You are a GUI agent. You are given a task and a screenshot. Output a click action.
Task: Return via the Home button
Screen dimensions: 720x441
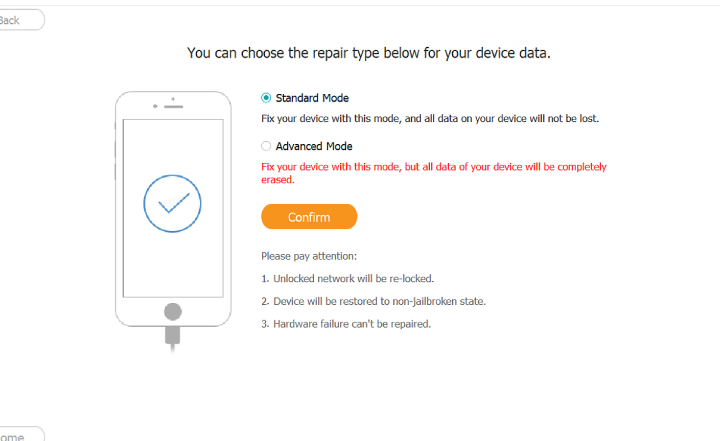pyautogui.click(x=20, y=435)
